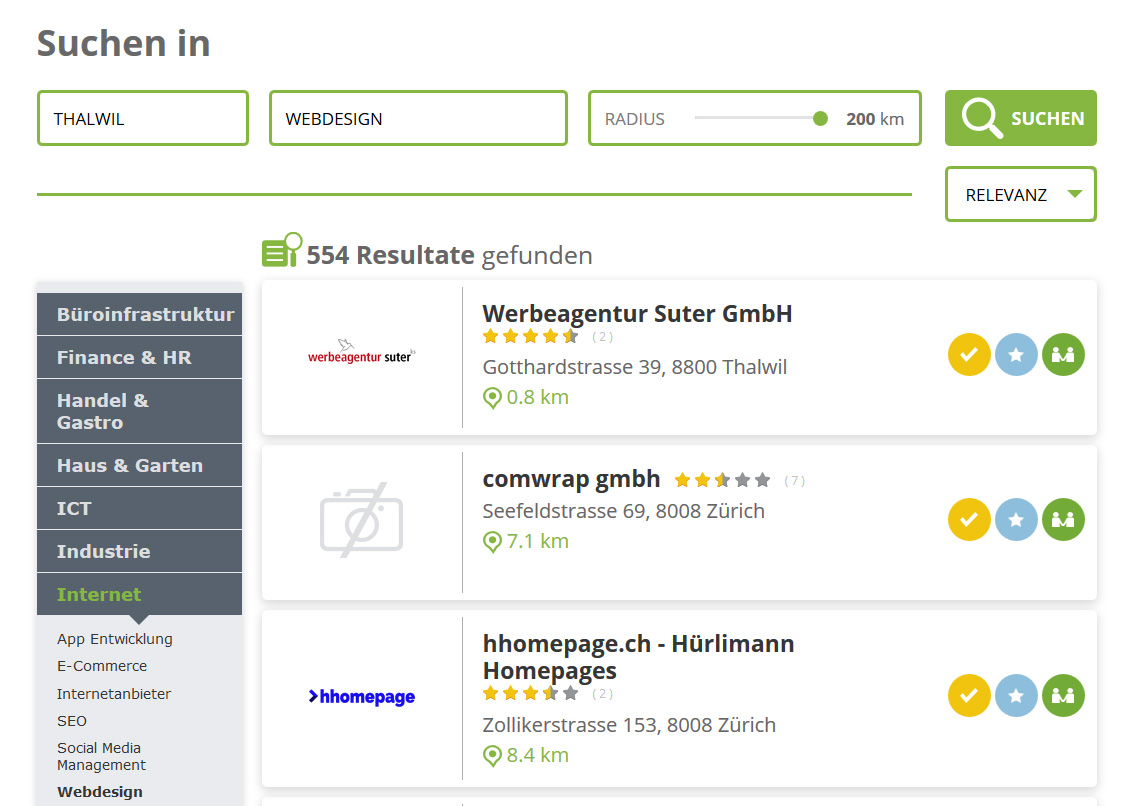
Task: Open the Handel & Gastro category
Action: (x=140, y=411)
